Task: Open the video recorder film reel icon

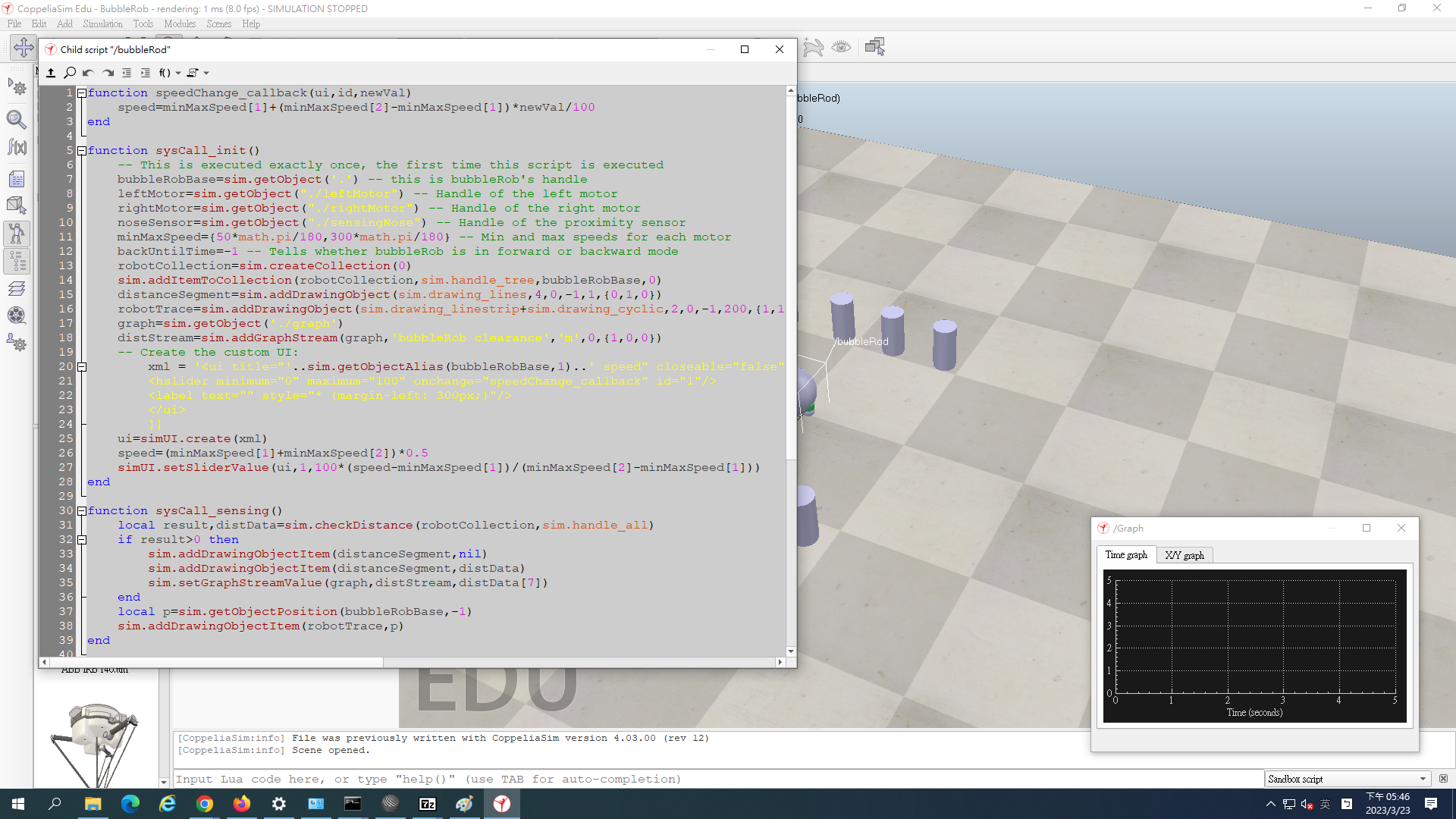Action: pyautogui.click(x=17, y=315)
